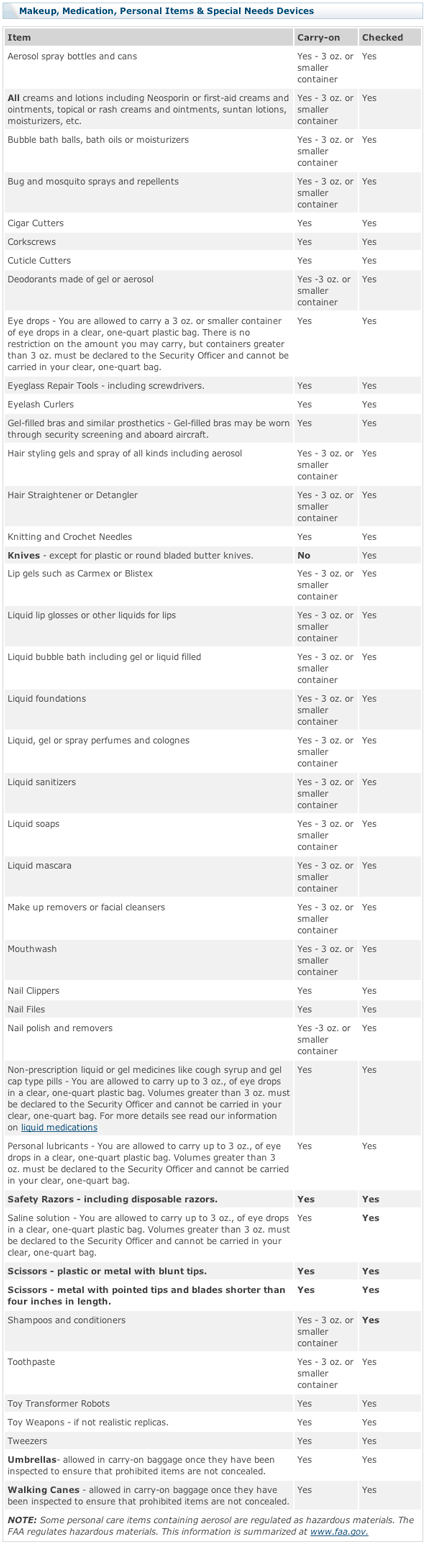The image size is (425, 1543).
Task: Click the 'No' carry-on value for Knives
Action: click(x=303, y=555)
